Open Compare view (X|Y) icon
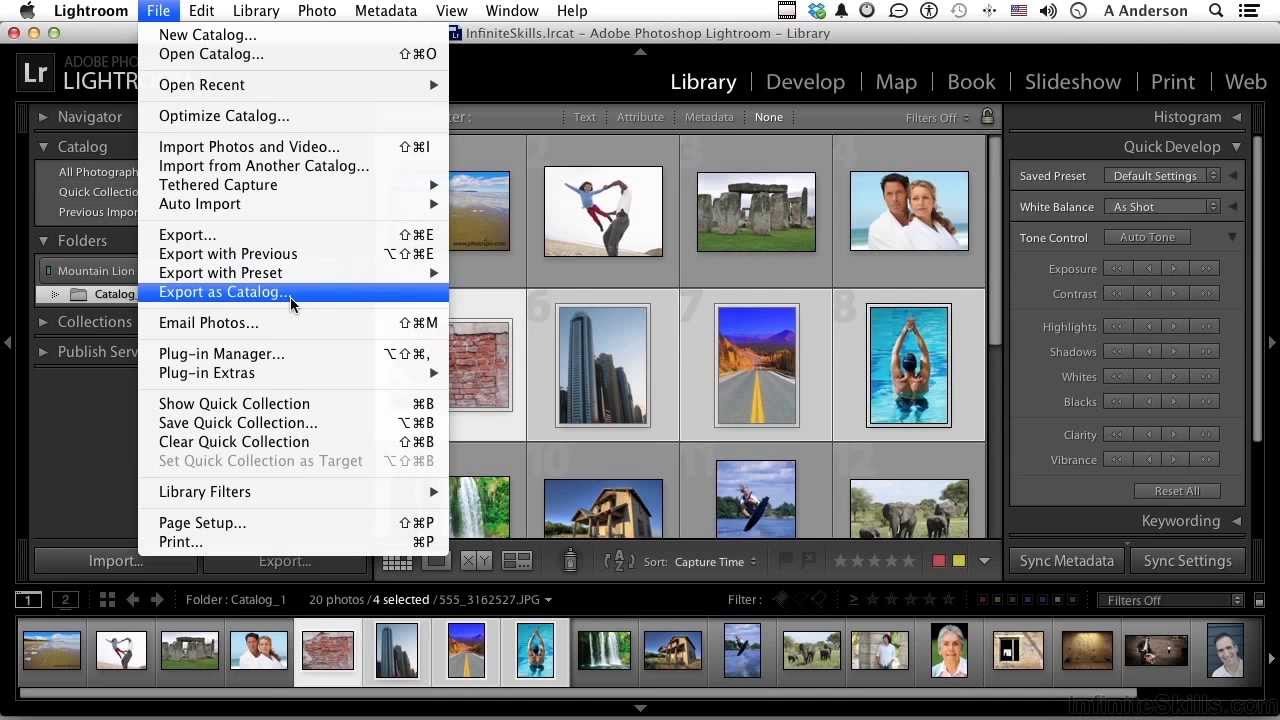The width and height of the screenshot is (1280, 720). 476,561
